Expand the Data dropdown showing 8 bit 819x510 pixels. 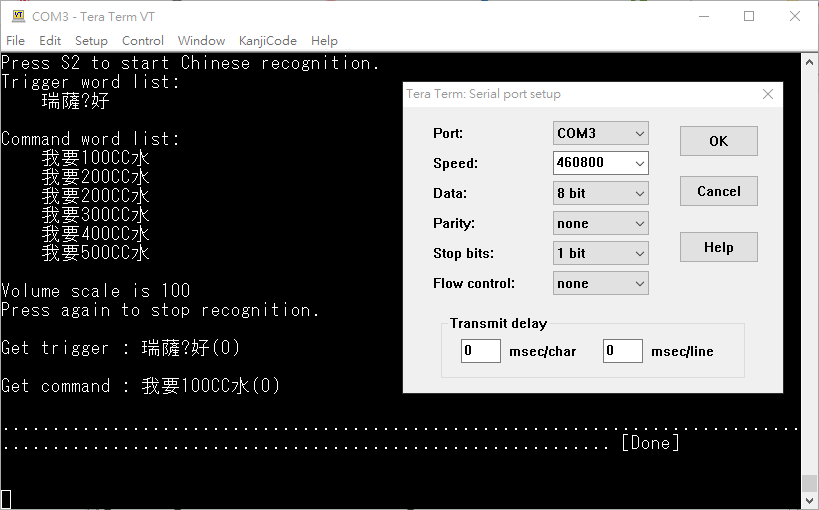601,193
